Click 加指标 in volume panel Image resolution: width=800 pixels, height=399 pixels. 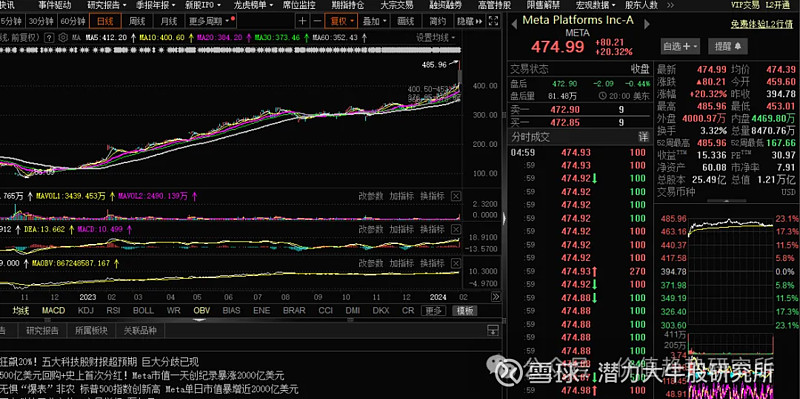coord(402,196)
